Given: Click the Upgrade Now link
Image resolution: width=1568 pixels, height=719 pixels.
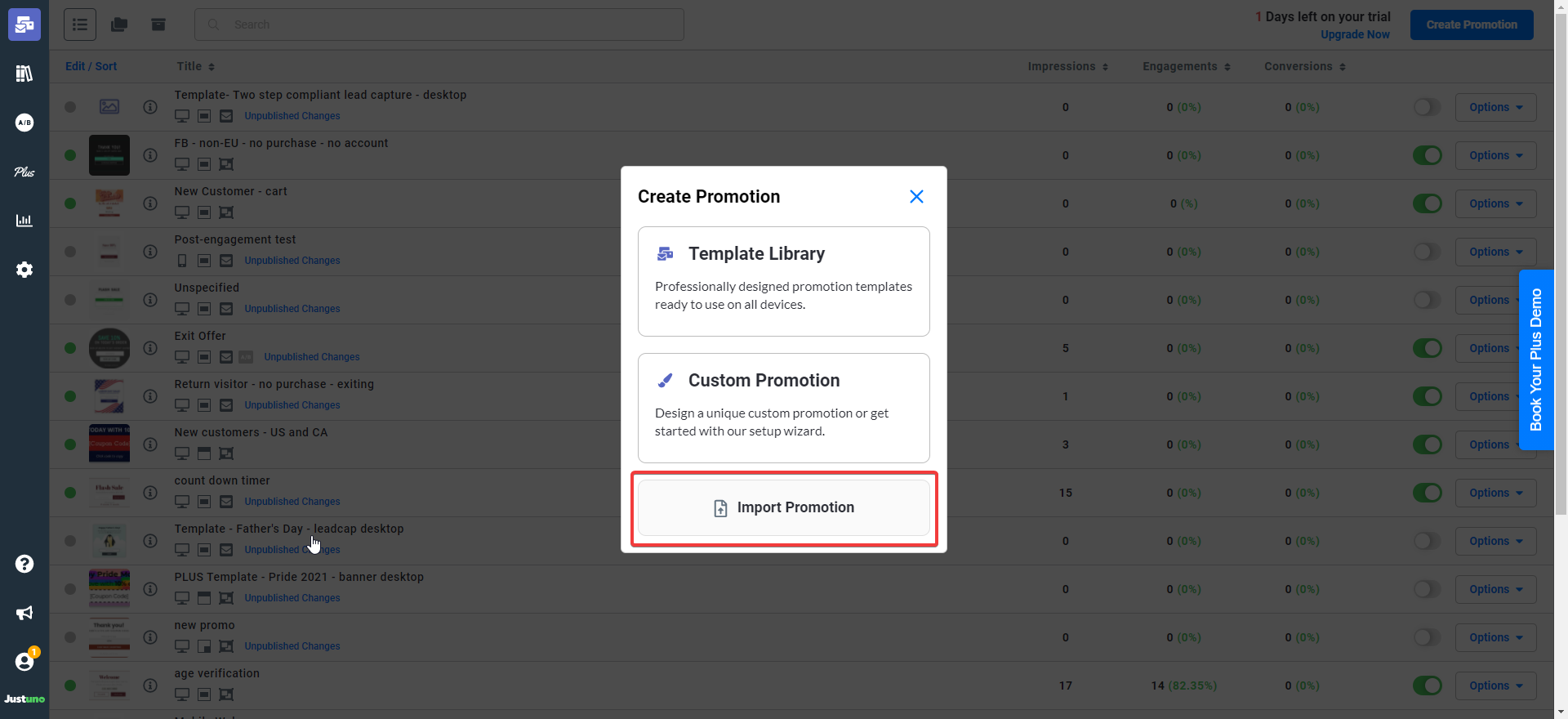Looking at the screenshot, I should [x=1355, y=34].
